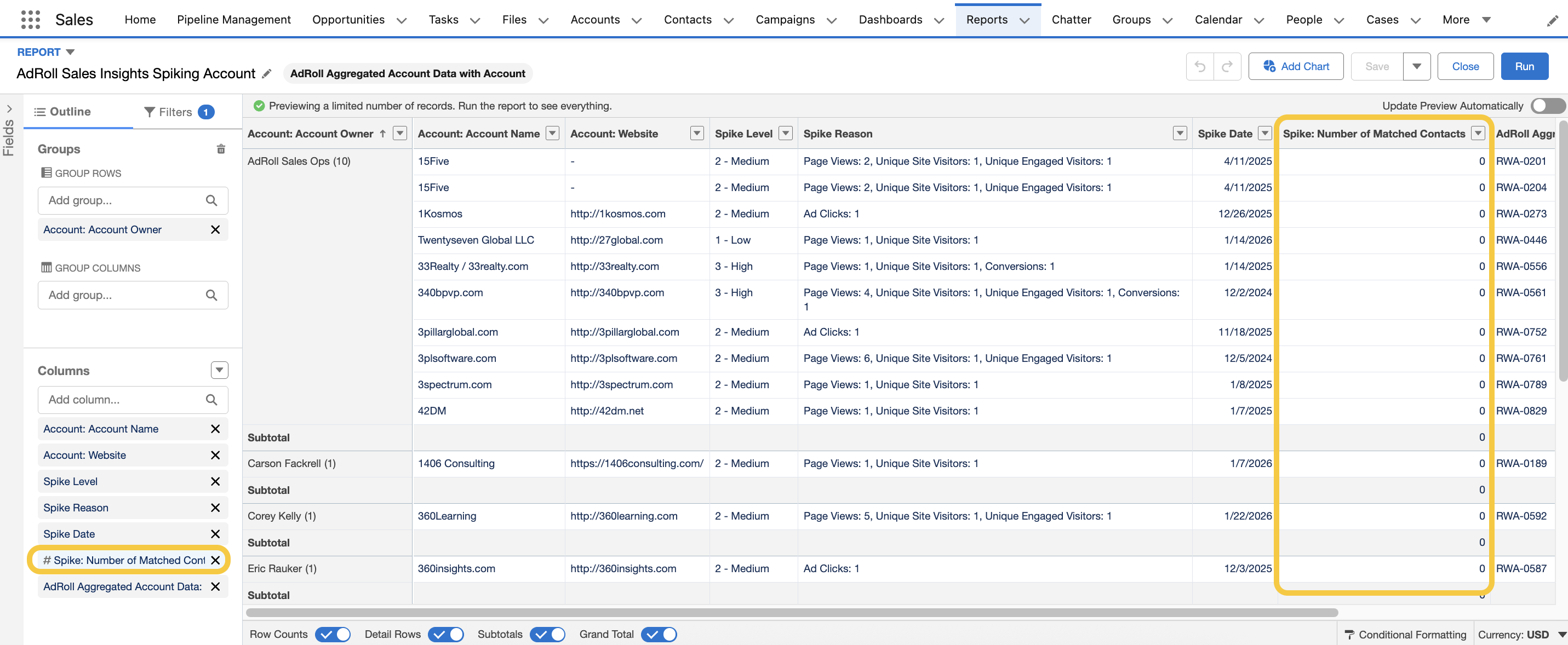Remove the Spike Date column

click(215, 534)
